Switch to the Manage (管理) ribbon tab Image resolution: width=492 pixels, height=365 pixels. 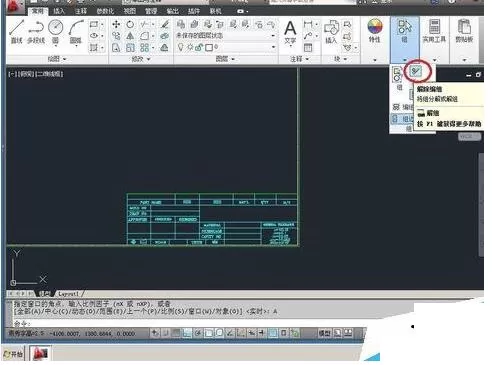(151, 11)
